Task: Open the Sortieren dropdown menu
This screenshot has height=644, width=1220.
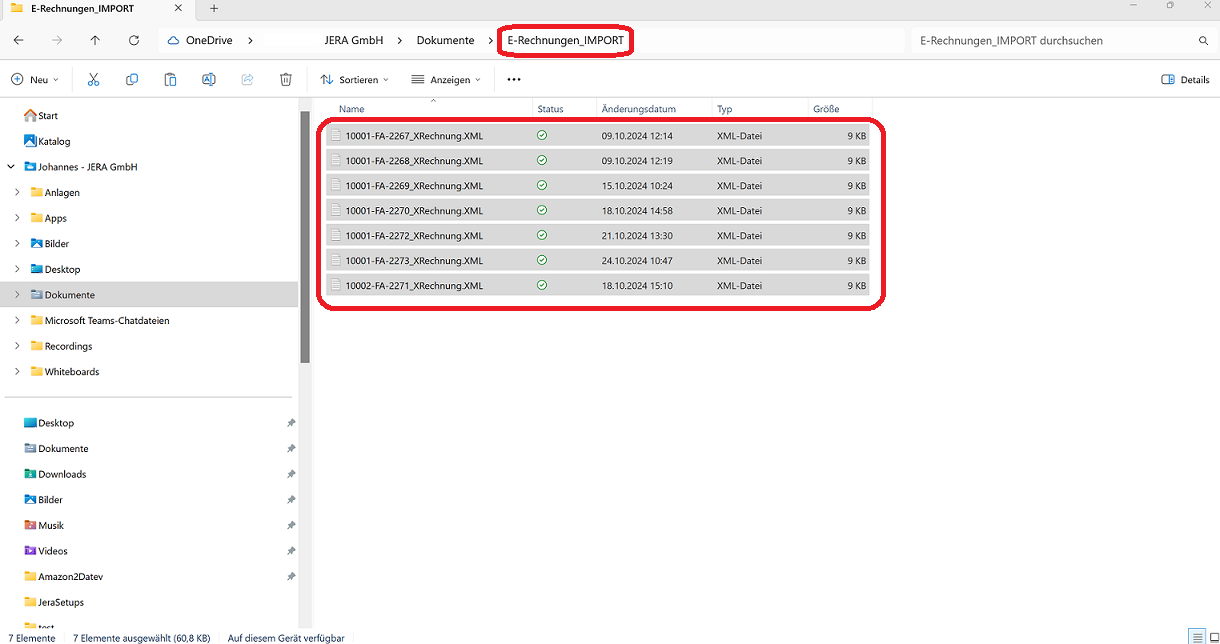Action: pos(354,80)
